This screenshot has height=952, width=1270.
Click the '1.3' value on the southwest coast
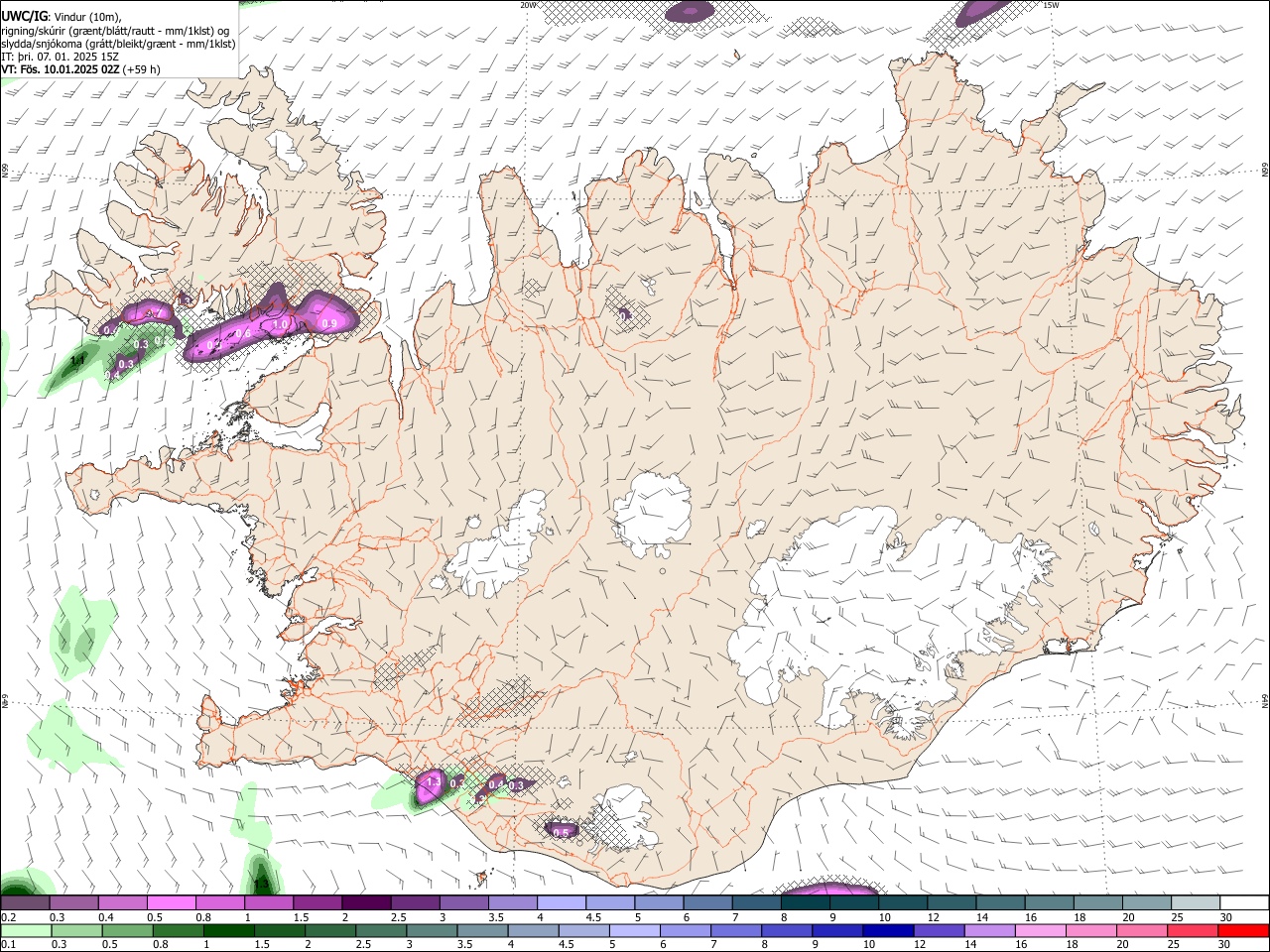(433, 783)
